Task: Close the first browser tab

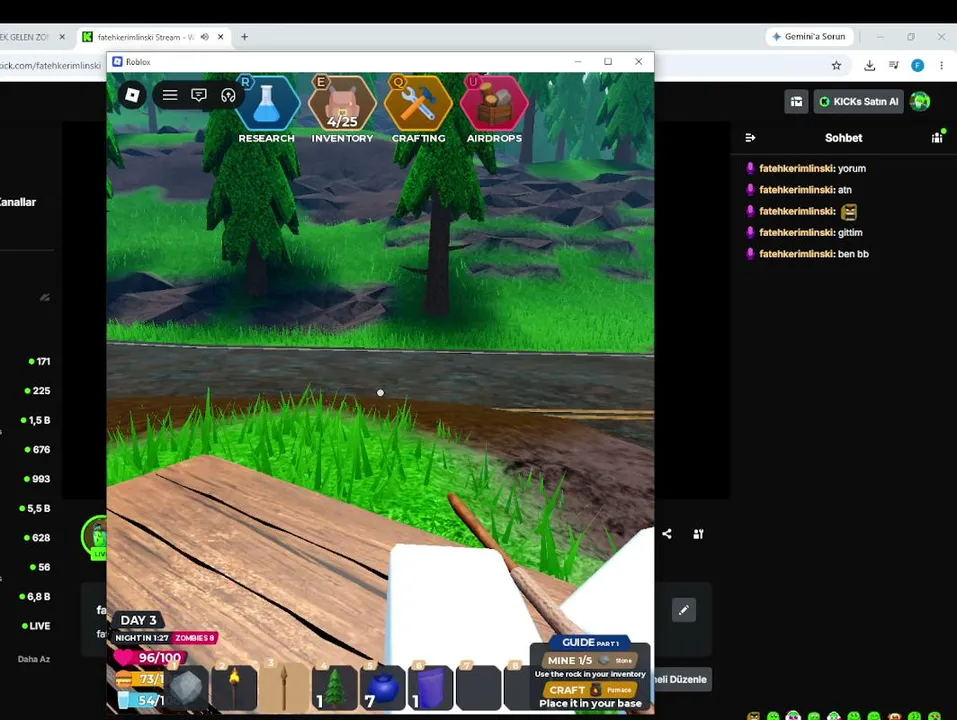Action: (62, 37)
